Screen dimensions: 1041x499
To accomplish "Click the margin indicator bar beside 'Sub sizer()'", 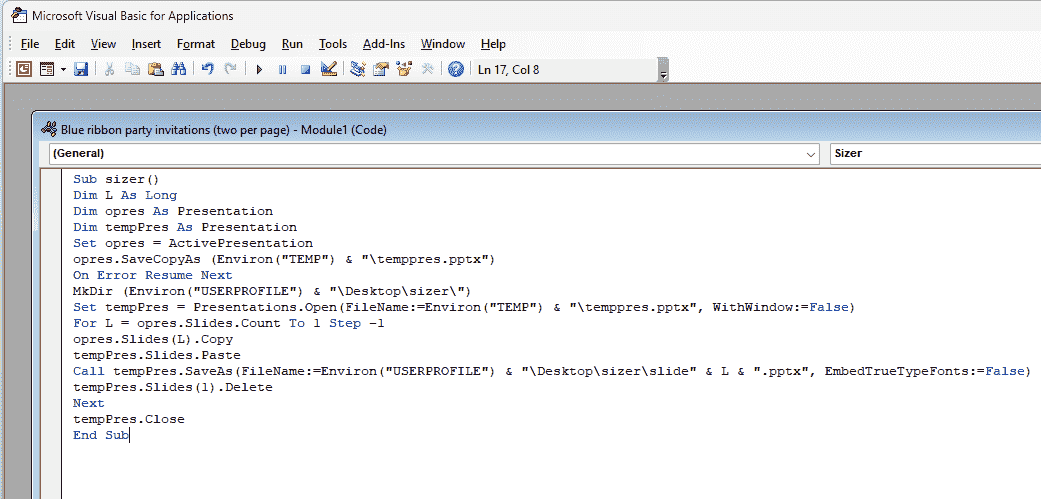I will (x=51, y=179).
